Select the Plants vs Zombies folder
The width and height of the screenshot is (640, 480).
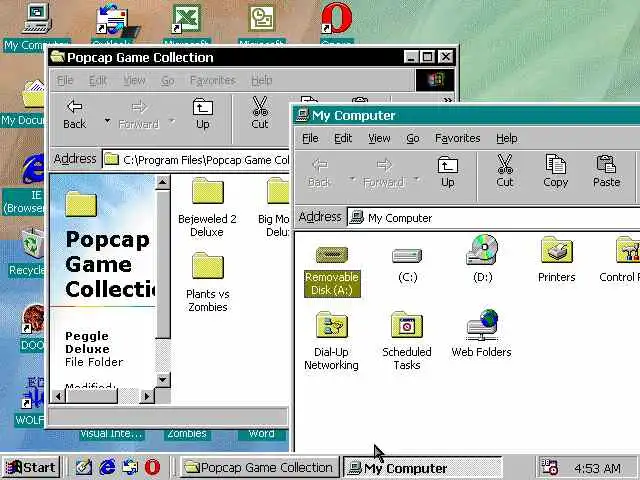point(207,282)
